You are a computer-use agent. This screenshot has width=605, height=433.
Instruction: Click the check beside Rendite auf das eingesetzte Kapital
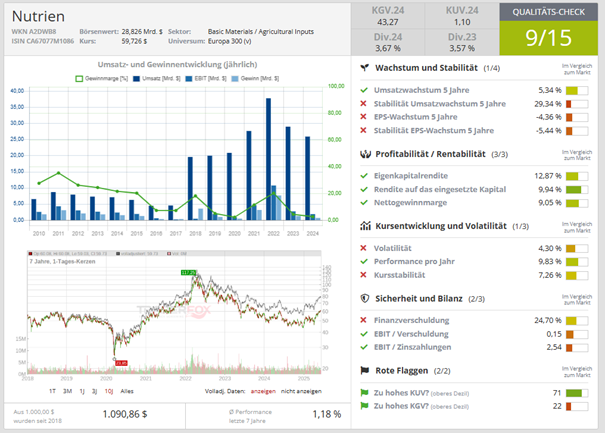point(363,189)
